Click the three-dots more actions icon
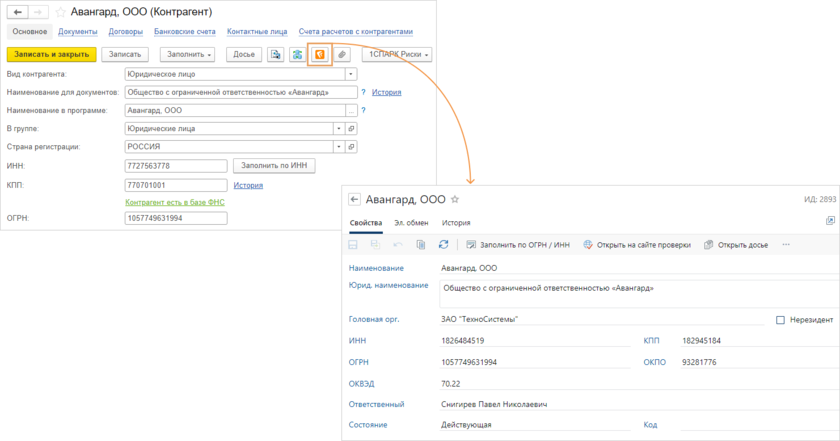Viewport: 840px width, 441px height. click(x=786, y=244)
